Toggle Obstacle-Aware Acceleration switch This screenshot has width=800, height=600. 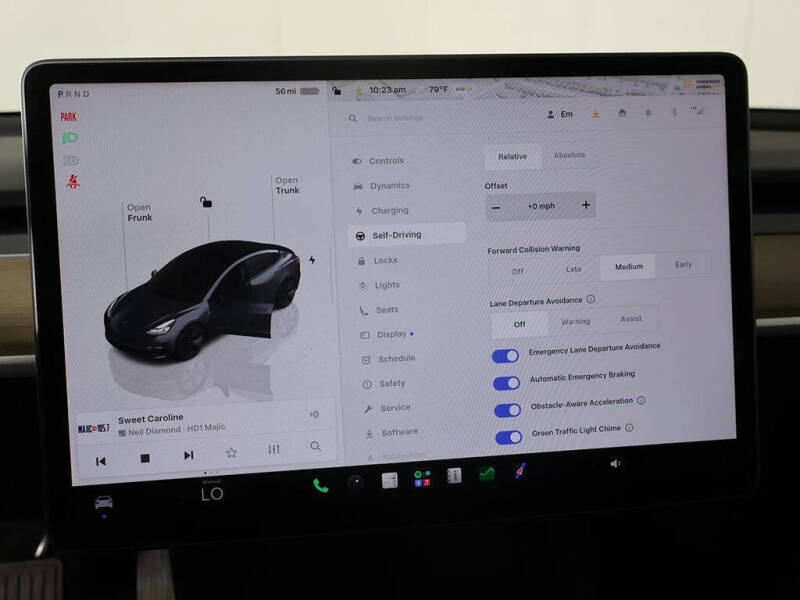(508, 410)
